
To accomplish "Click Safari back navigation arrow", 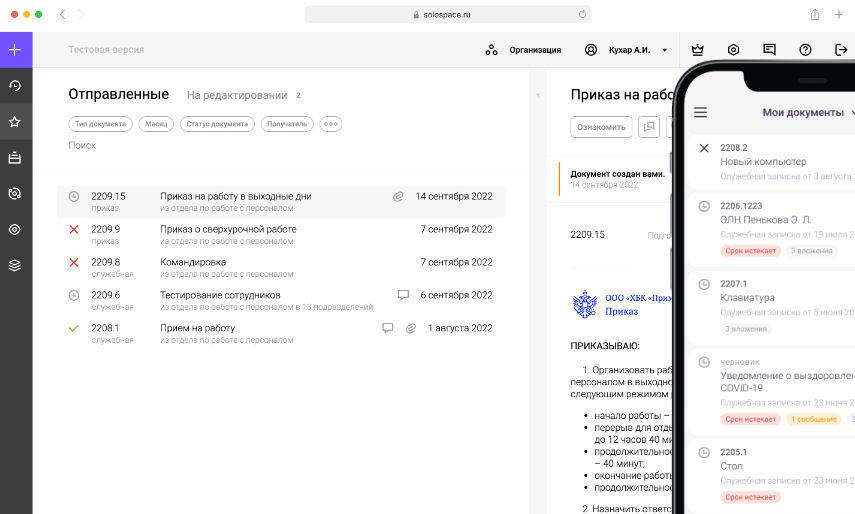I will (63, 14).
